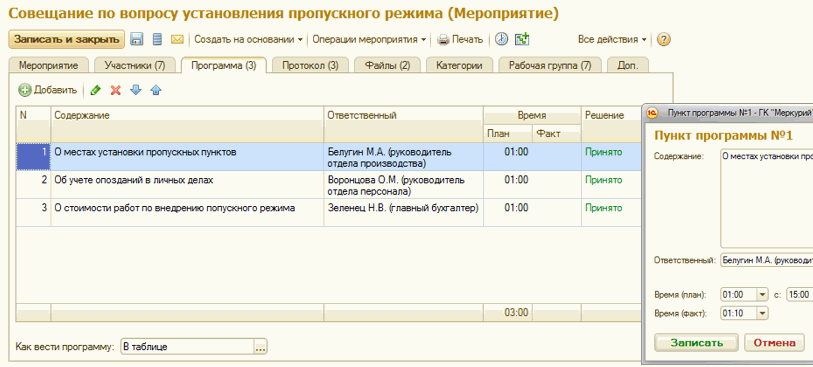The width and height of the screenshot is (813, 367).
Task: Click cell Воронцова О.М. in the table
Action: (x=404, y=186)
